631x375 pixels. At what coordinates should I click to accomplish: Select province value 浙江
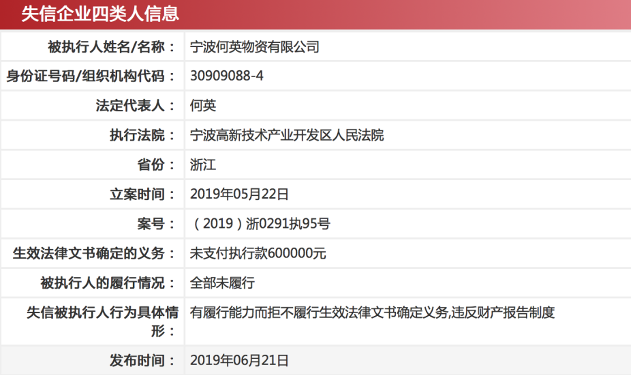(203, 165)
